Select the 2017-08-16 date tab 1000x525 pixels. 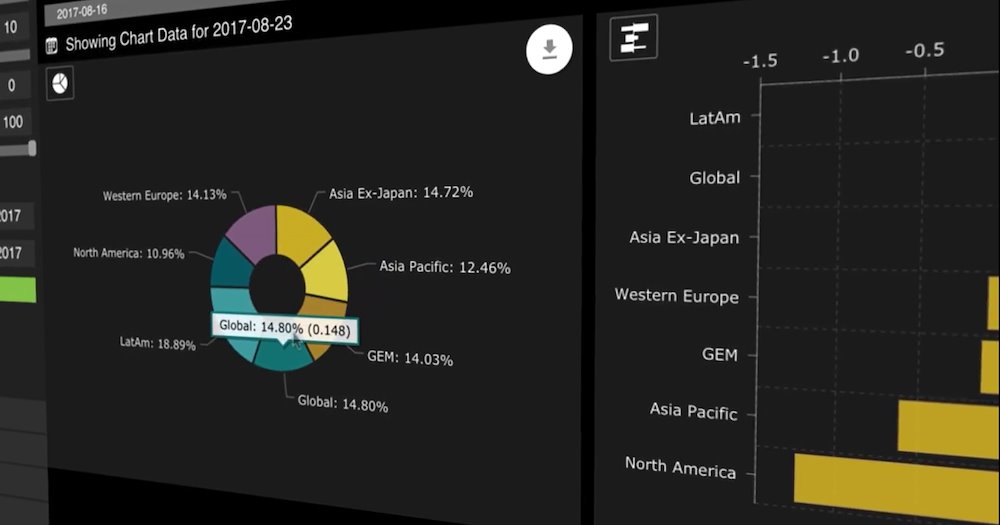click(x=82, y=11)
